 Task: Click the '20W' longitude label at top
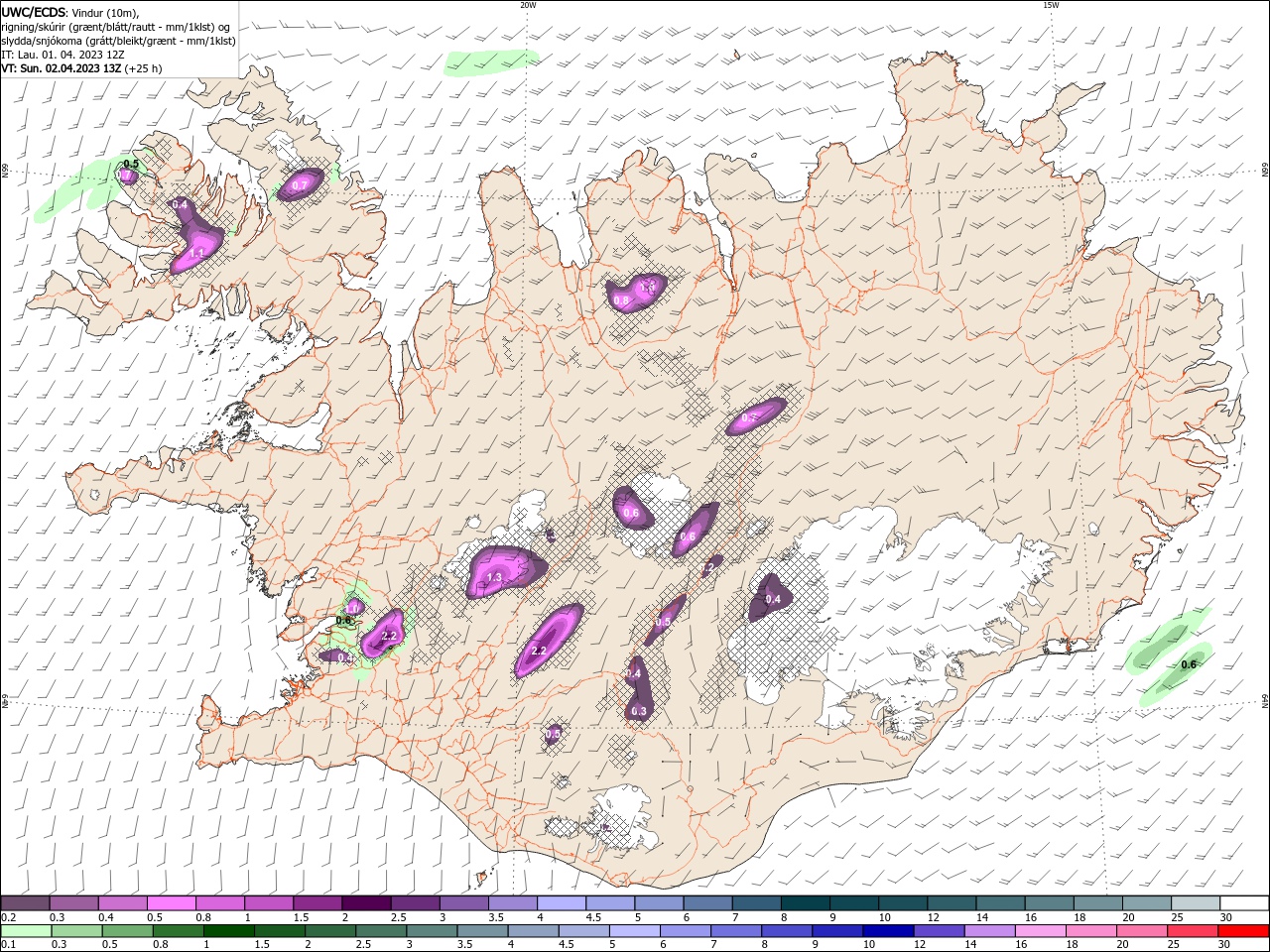528,5
